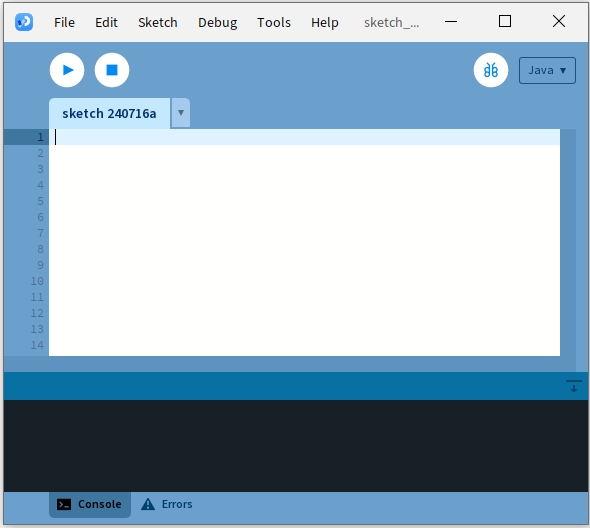
Task: Minimize the Processing window
Action: coord(451,22)
